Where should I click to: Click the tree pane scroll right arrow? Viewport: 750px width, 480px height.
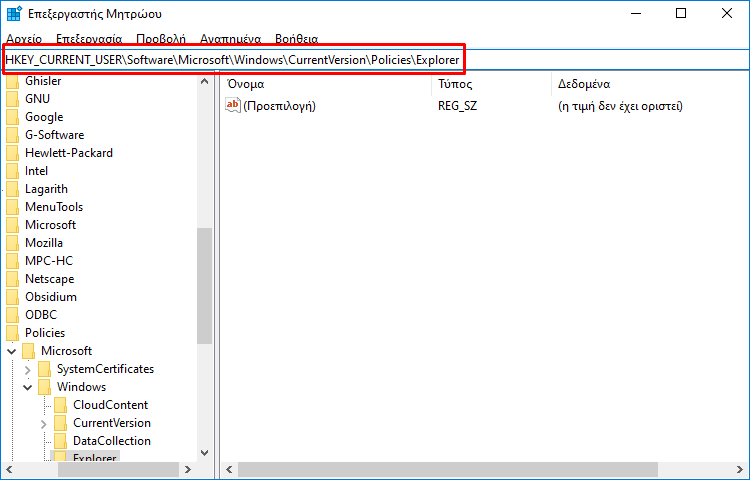[188, 469]
